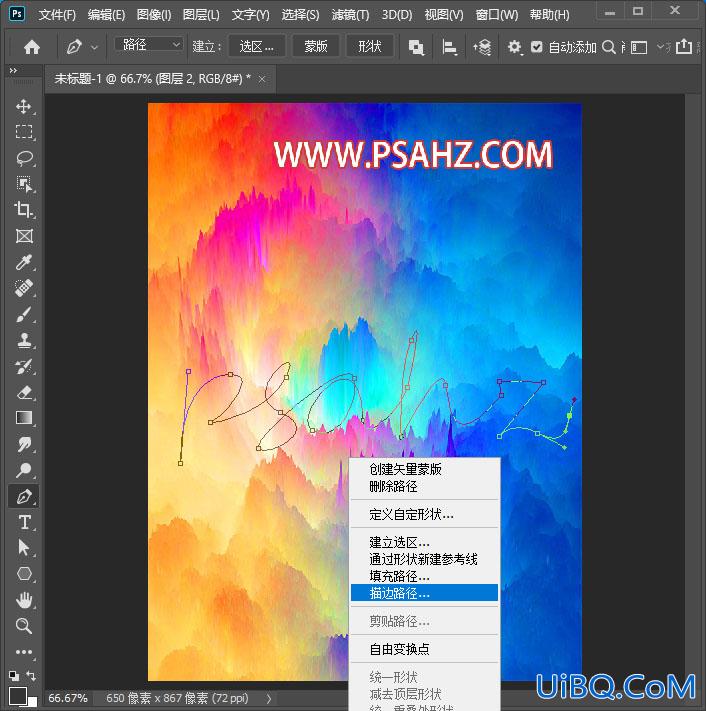Expand the status bar info arrow
Image resolution: width=706 pixels, height=711 pixels.
269,698
